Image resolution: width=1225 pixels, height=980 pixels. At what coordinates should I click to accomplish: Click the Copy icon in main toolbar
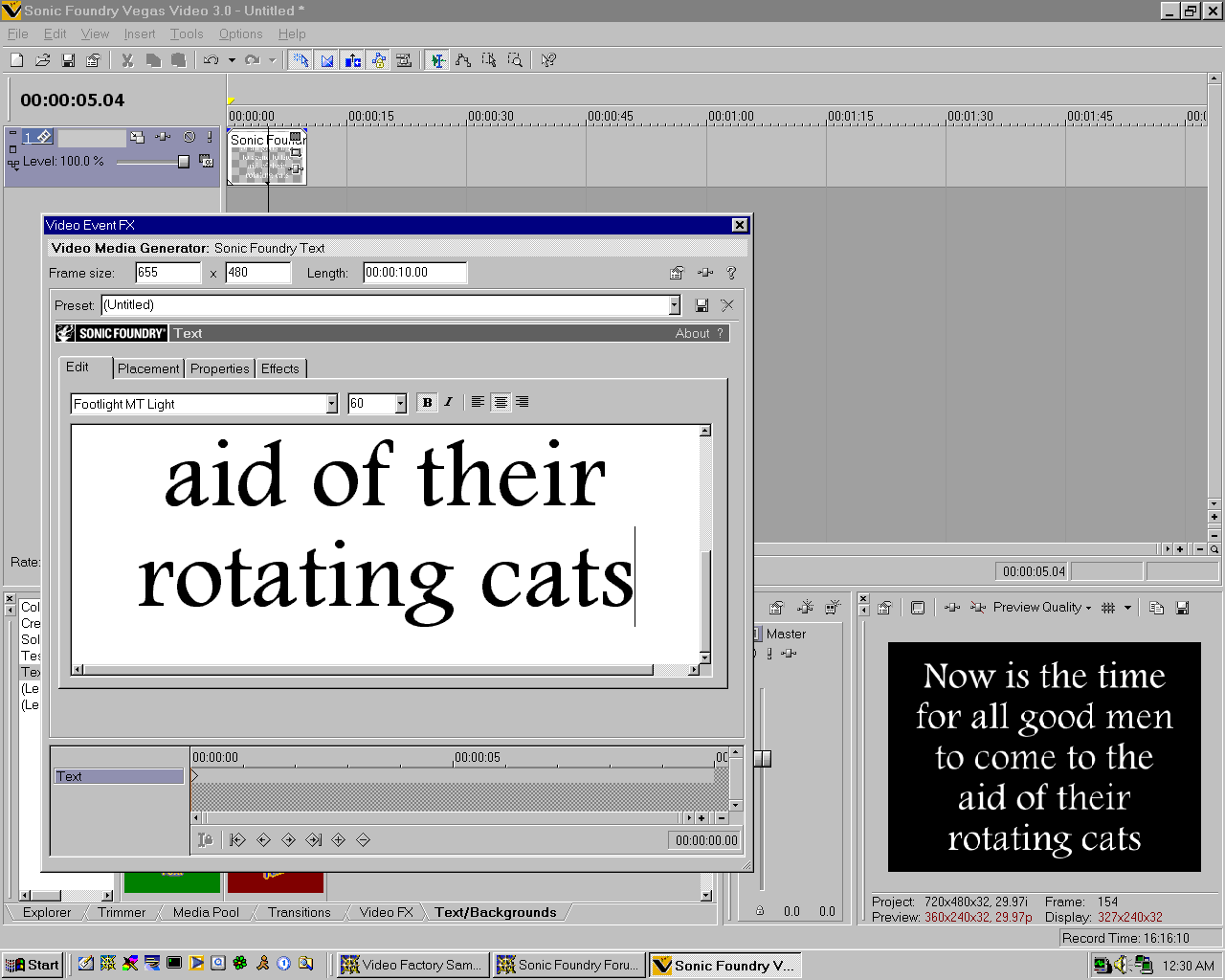[153, 60]
